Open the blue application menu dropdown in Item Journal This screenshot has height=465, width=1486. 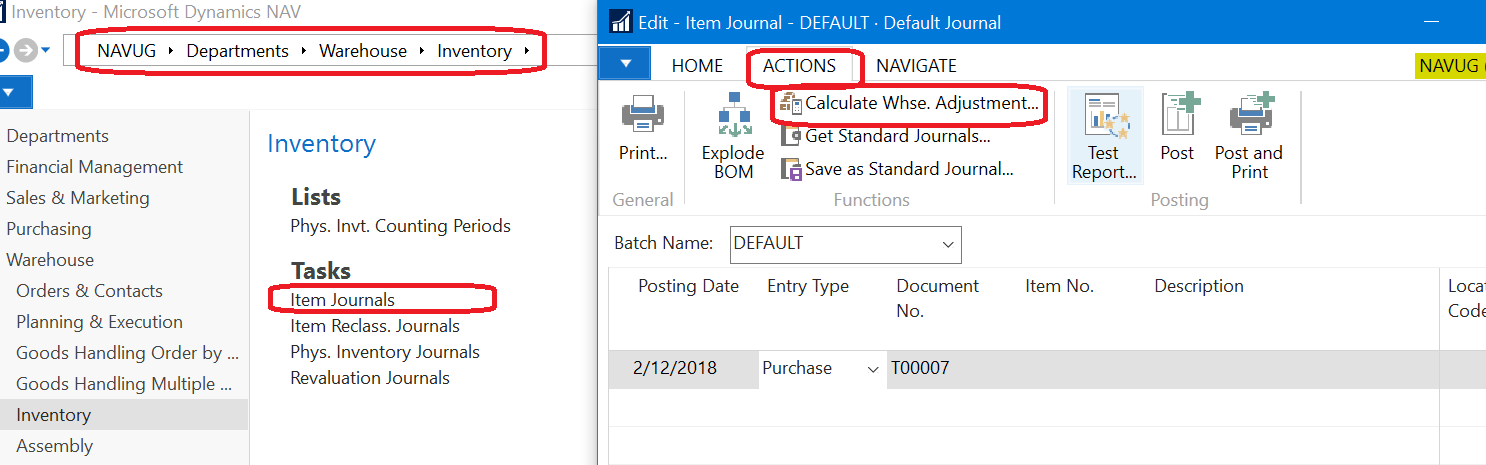pos(625,65)
